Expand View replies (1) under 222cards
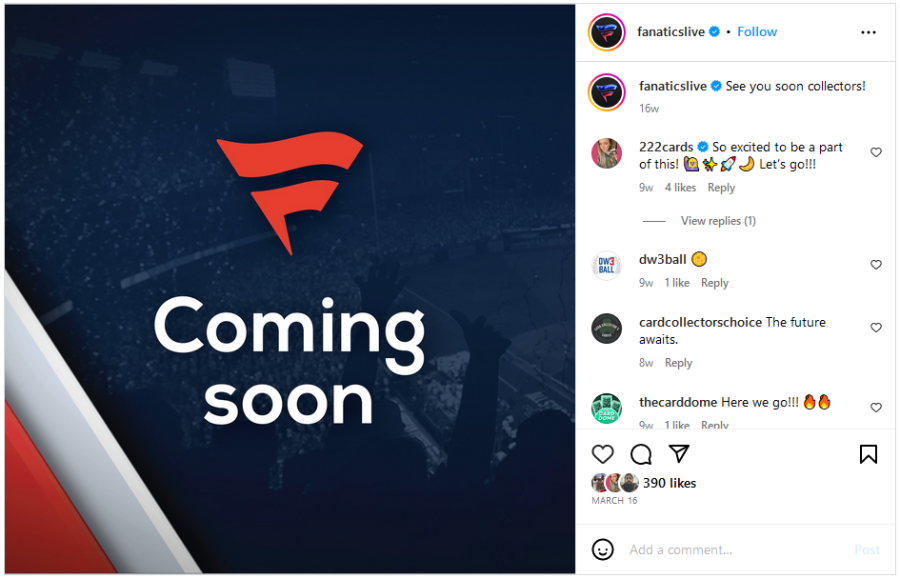900x579 pixels. coord(718,221)
